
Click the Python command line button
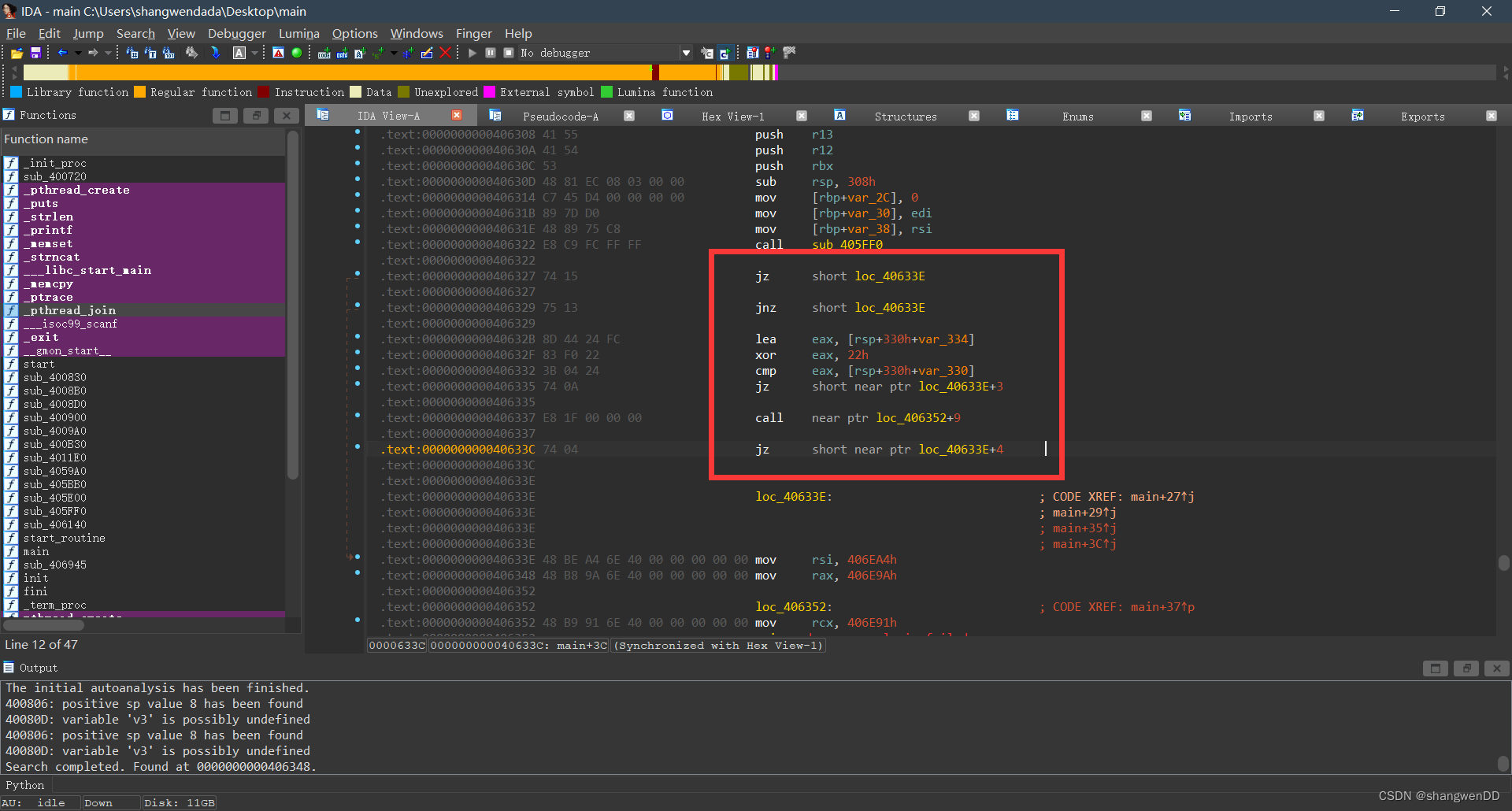point(25,785)
